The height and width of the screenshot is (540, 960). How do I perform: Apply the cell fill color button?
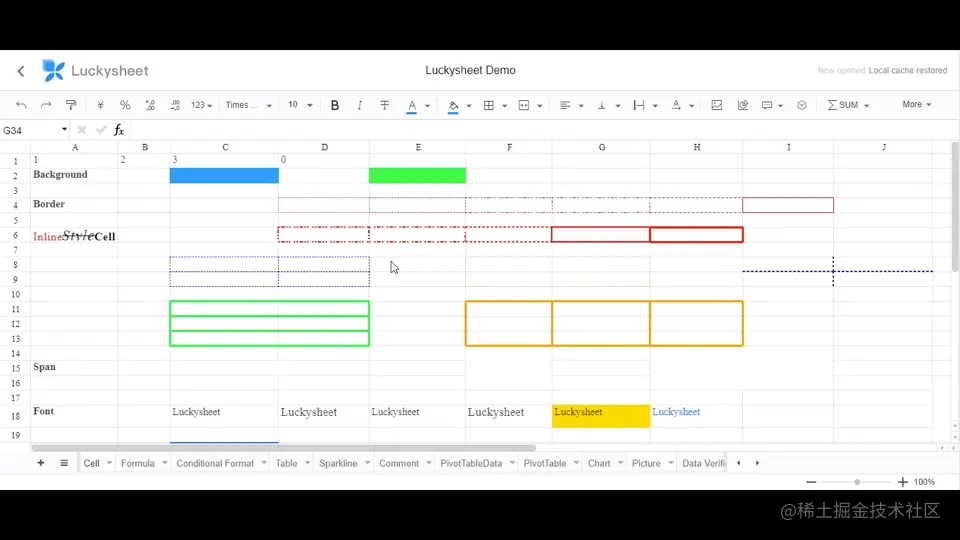(453, 106)
